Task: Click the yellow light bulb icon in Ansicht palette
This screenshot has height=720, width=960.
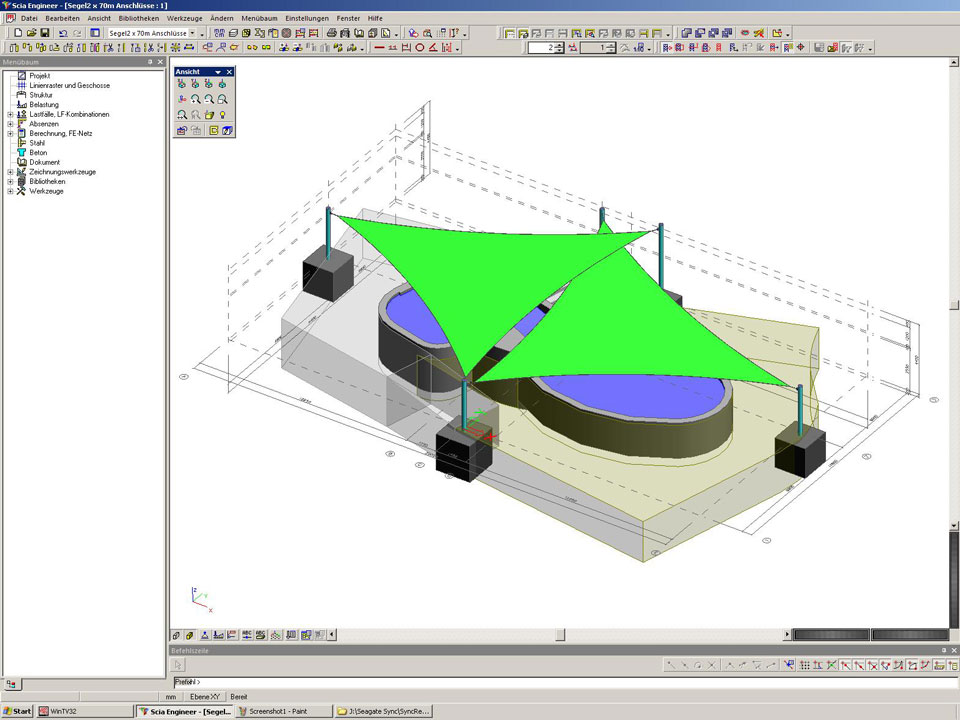Action: 223,115
